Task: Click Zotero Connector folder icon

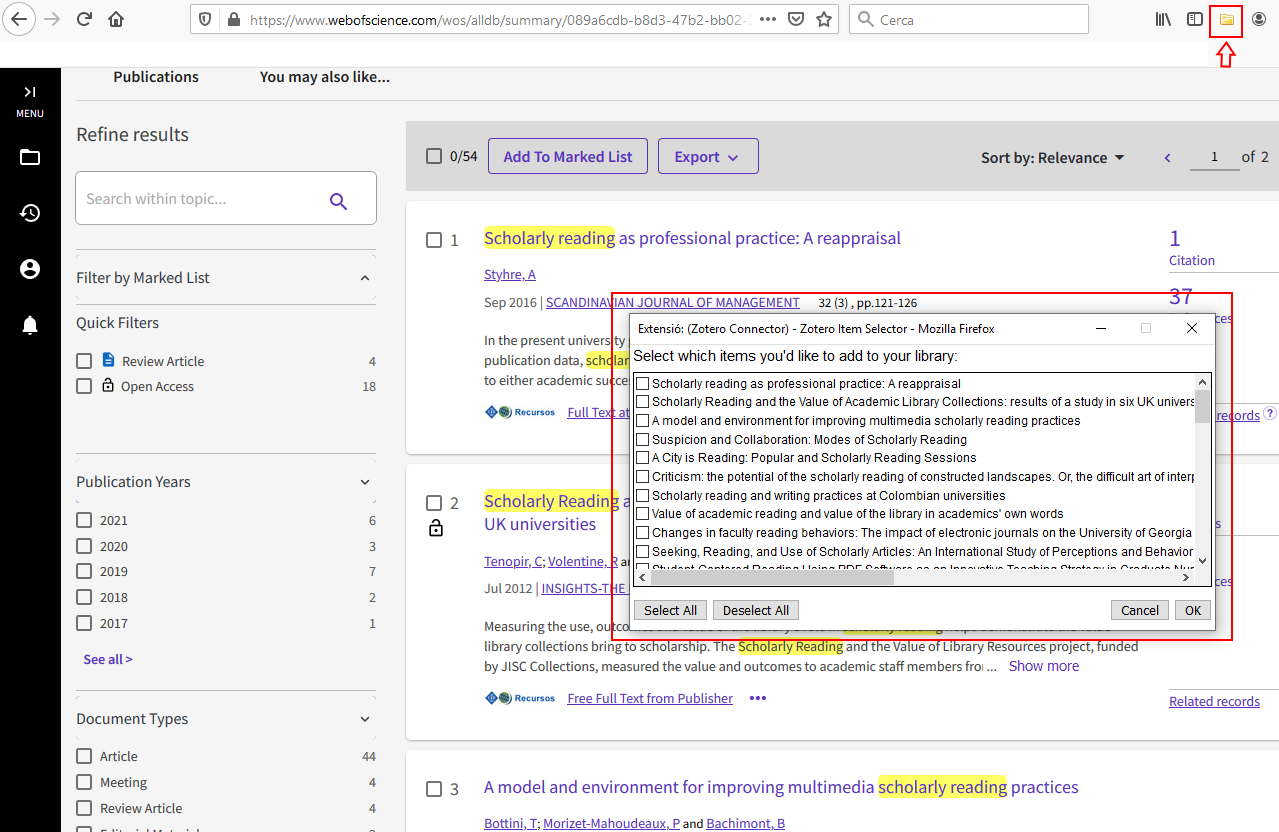Action: point(1226,20)
